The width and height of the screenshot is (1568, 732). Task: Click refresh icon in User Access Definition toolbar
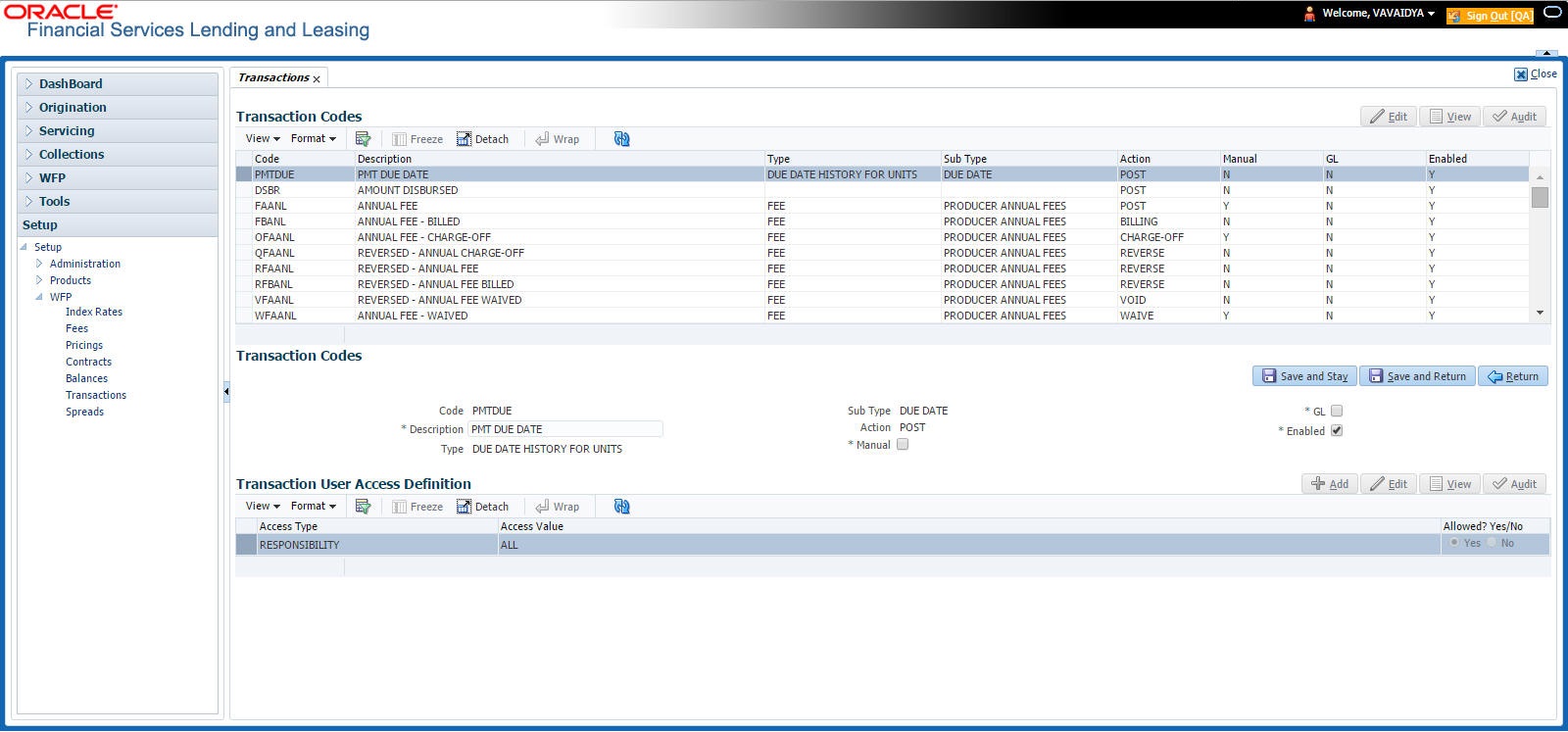(x=621, y=507)
